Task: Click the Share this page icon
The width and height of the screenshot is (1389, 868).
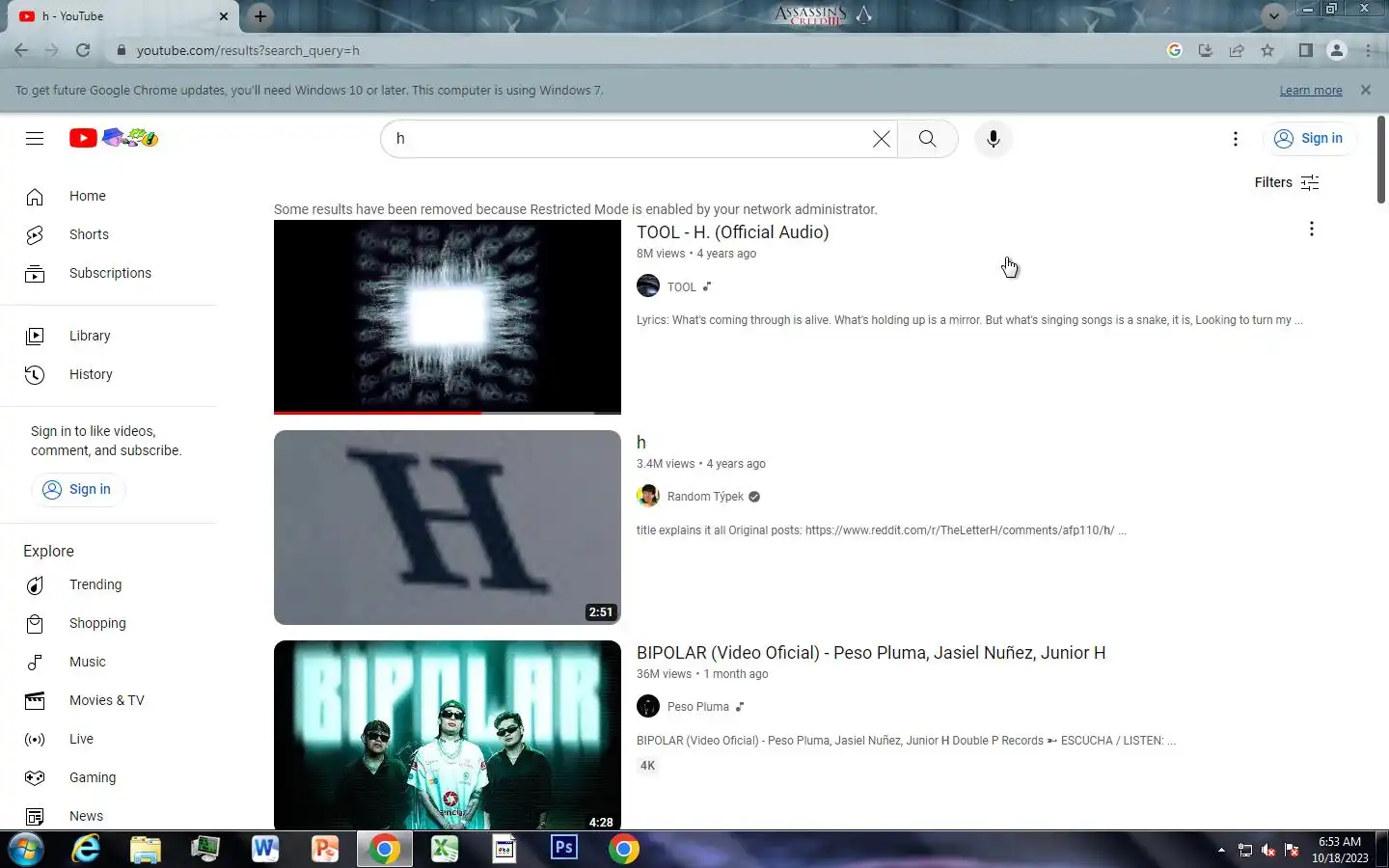Action: (x=1237, y=50)
